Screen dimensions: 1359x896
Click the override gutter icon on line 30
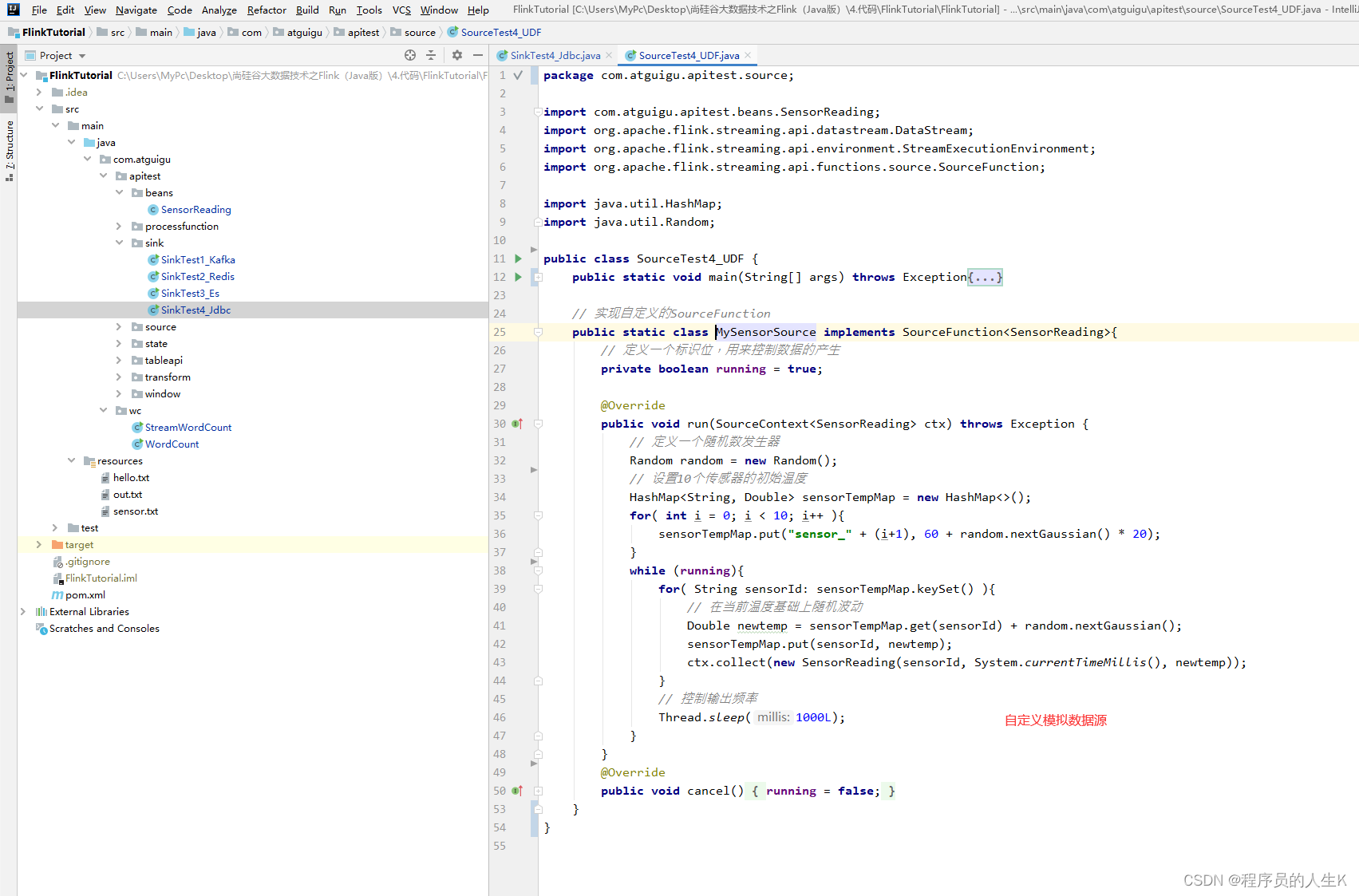point(517,424)
